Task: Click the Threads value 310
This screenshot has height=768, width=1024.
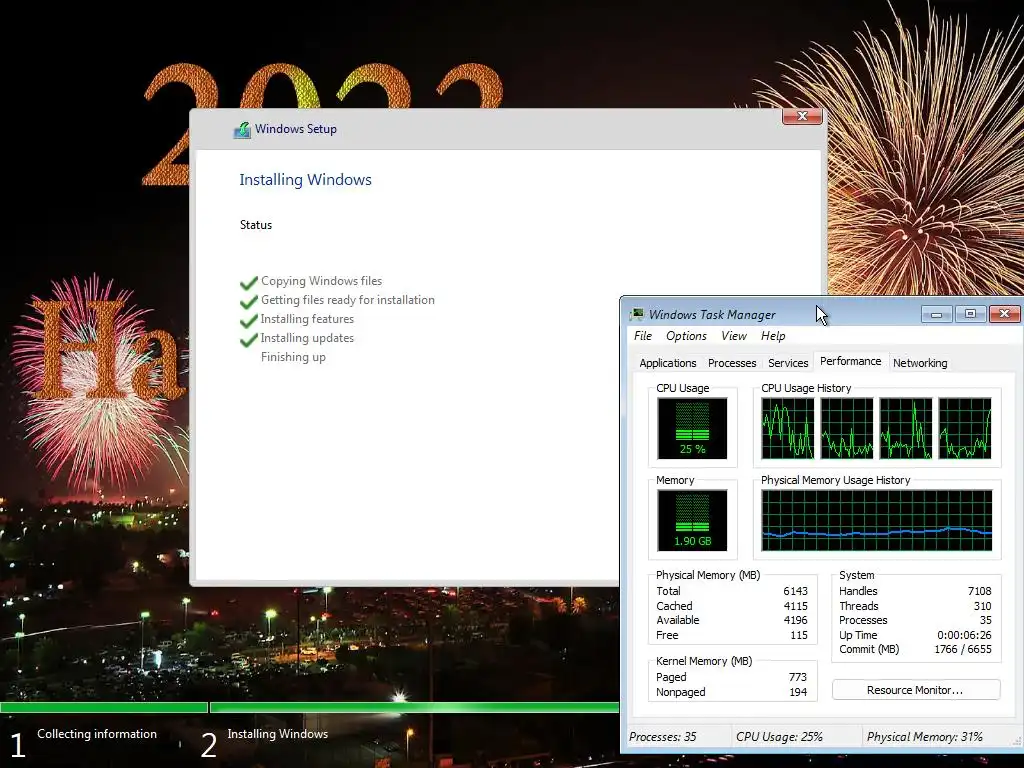Action: pyautogui.click(x=982, y=606)
